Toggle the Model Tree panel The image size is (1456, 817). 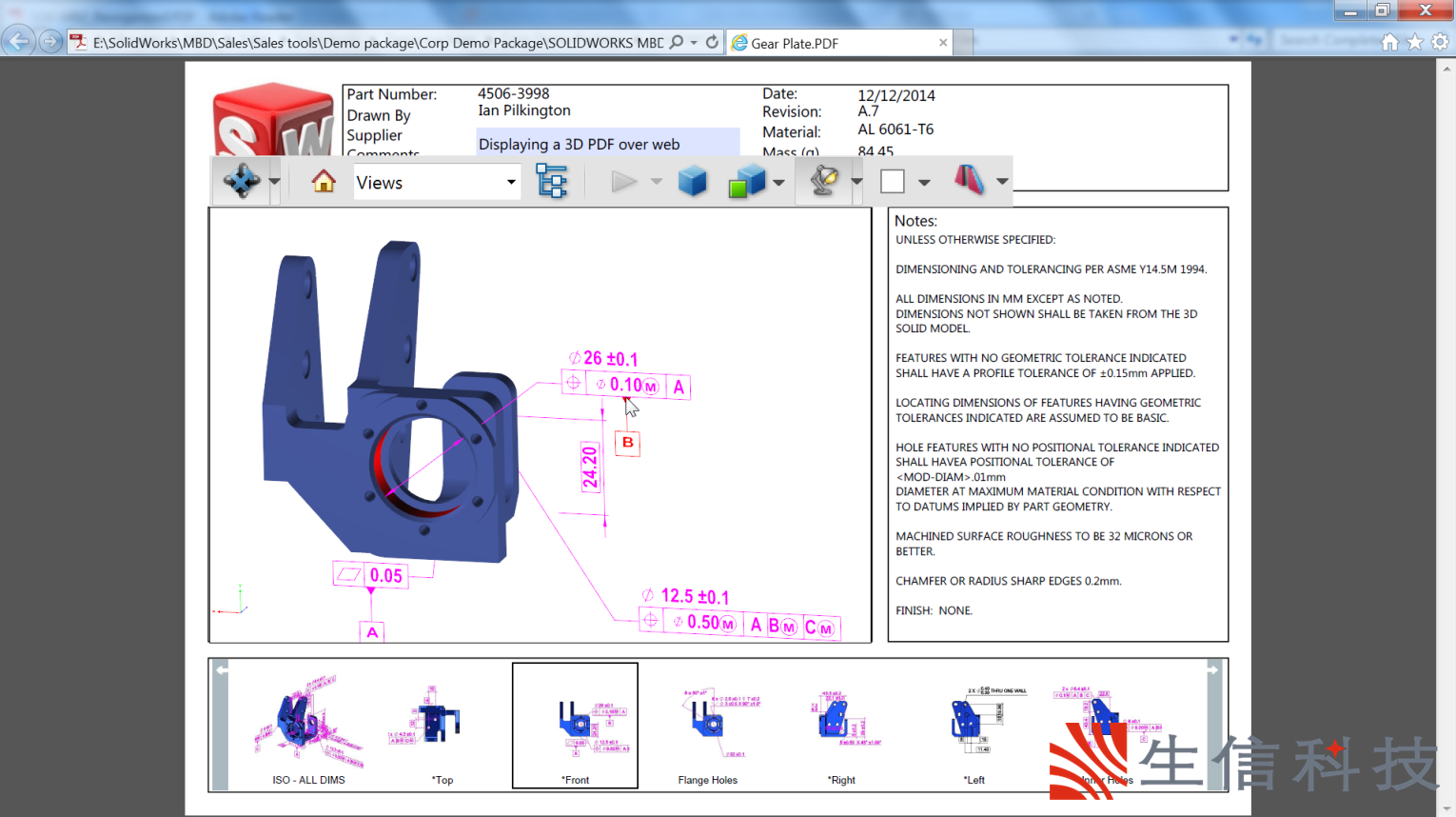[551, 181]
